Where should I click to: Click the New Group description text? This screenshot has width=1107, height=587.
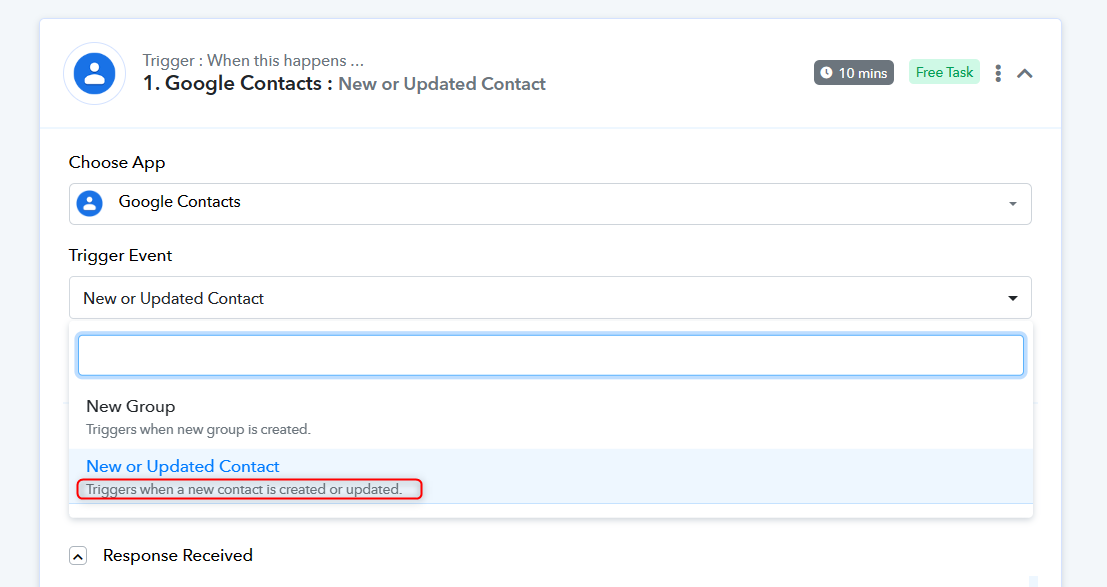pyautogui.click(x=198, y=429)
